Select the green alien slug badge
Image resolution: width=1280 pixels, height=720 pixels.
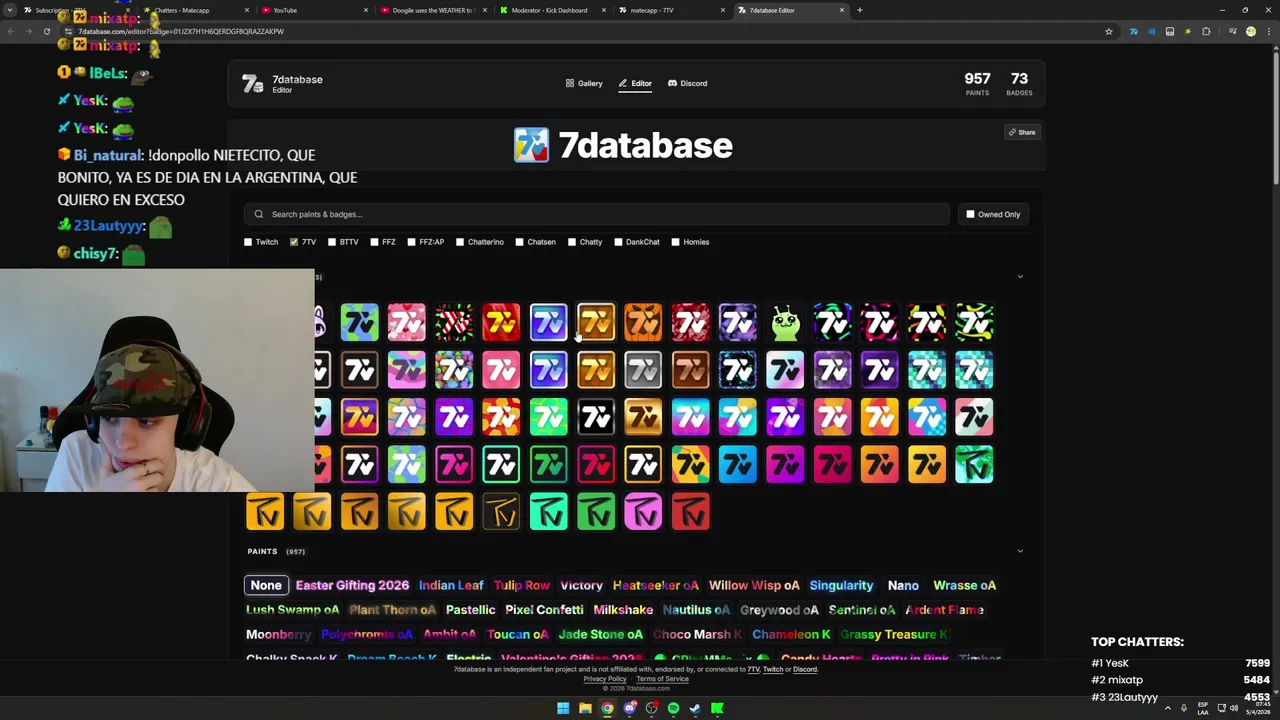(x=785, y=322)
